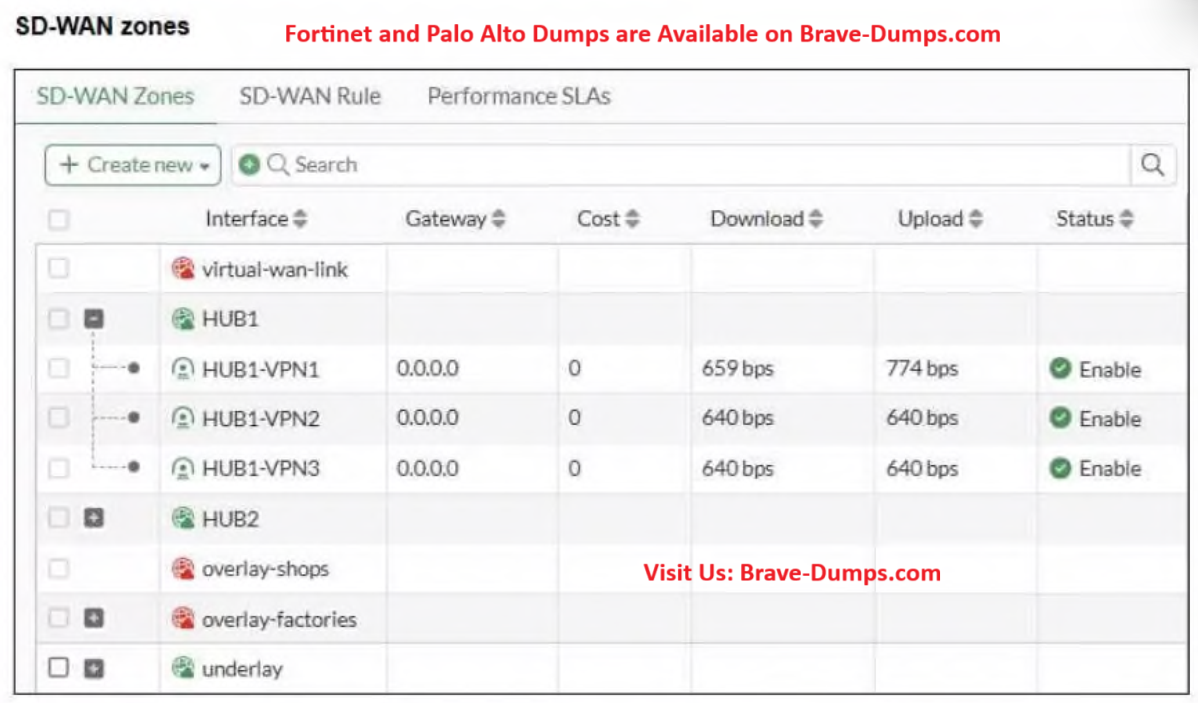This screenshot has height=703, width=1198.
Task: Click the Search input field
Action: pos(700,165)
